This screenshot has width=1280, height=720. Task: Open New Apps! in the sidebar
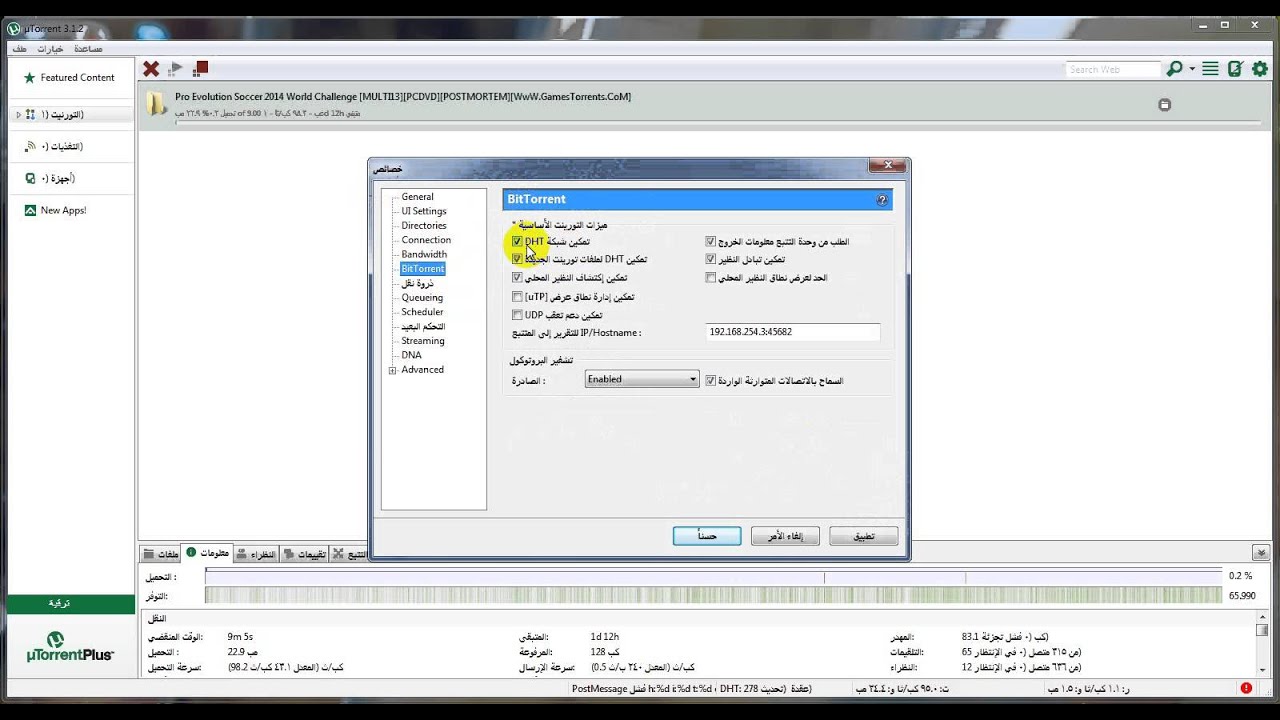coord(63,210)
